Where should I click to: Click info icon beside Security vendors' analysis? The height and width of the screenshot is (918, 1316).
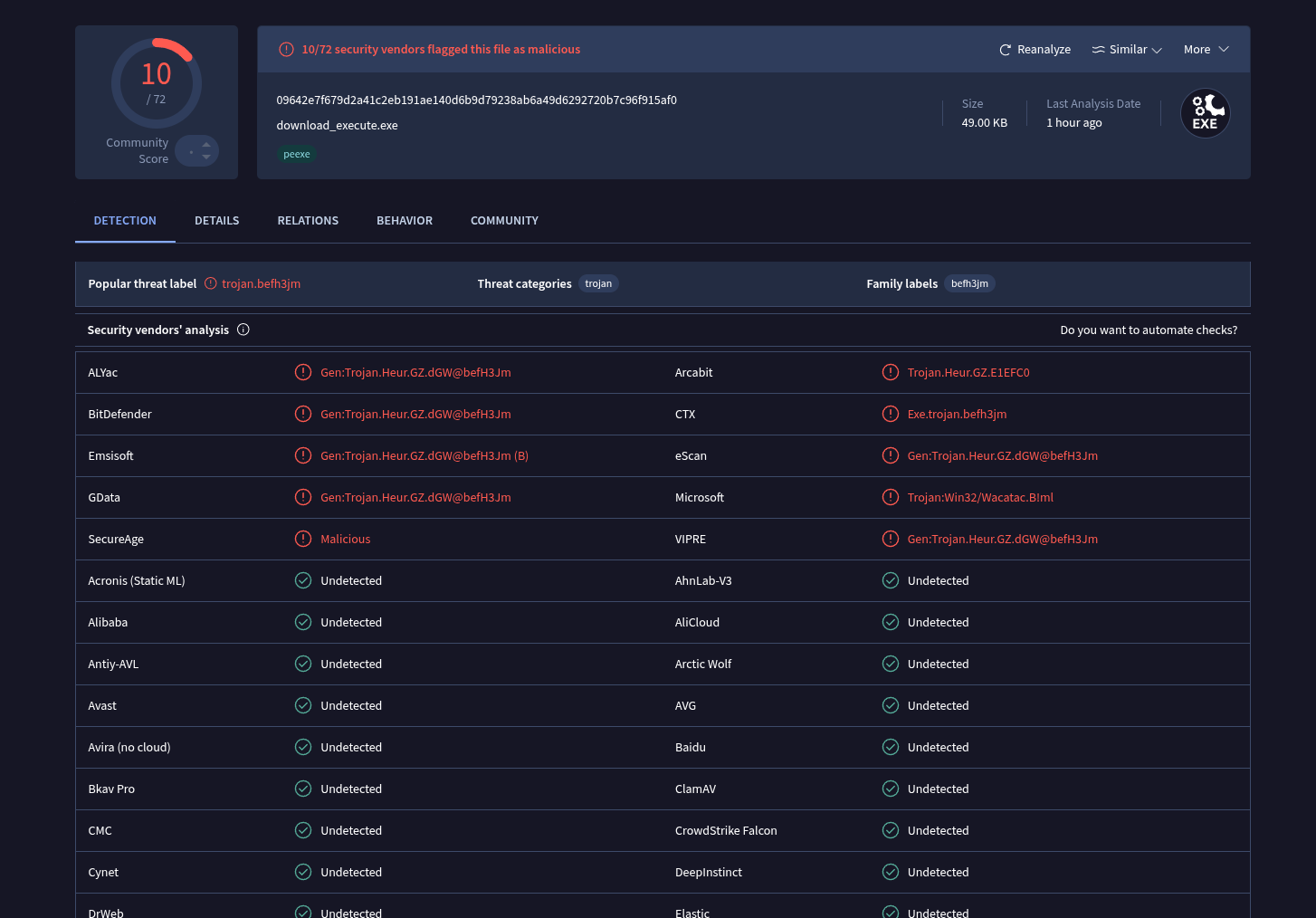click(x=243, y=330)
